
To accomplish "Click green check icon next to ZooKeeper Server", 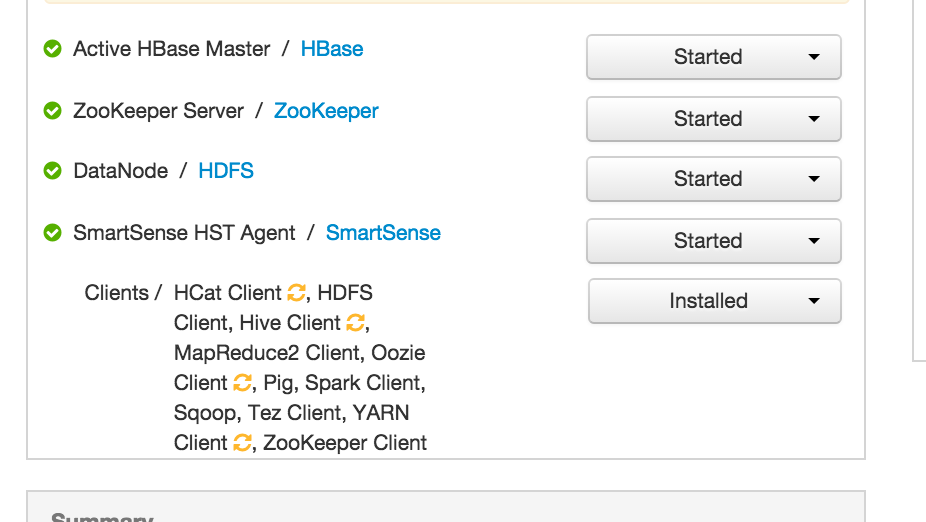I will (x=53, y=111).
